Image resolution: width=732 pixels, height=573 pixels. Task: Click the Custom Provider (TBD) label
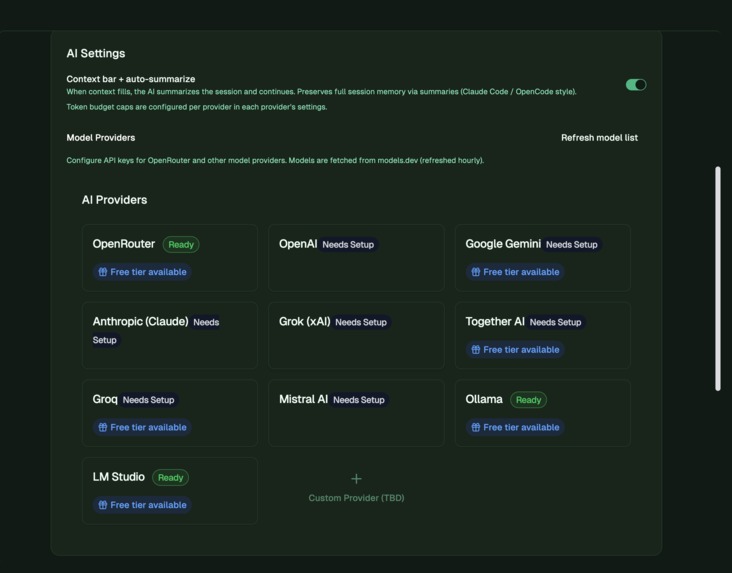(x=356, y=498)
